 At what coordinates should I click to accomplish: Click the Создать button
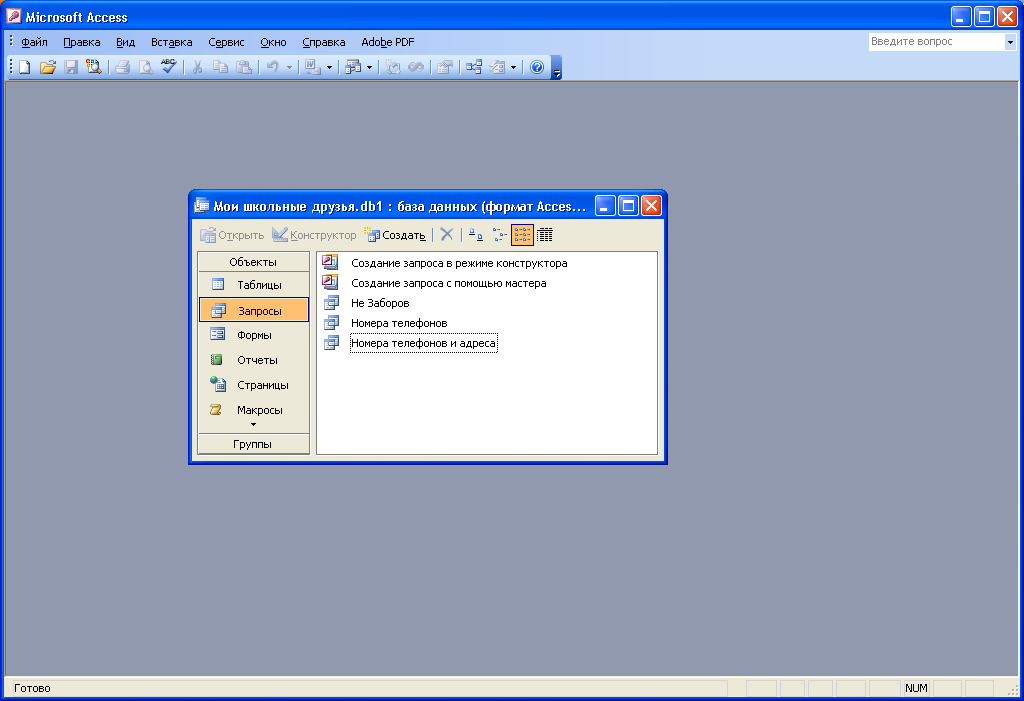395,235
